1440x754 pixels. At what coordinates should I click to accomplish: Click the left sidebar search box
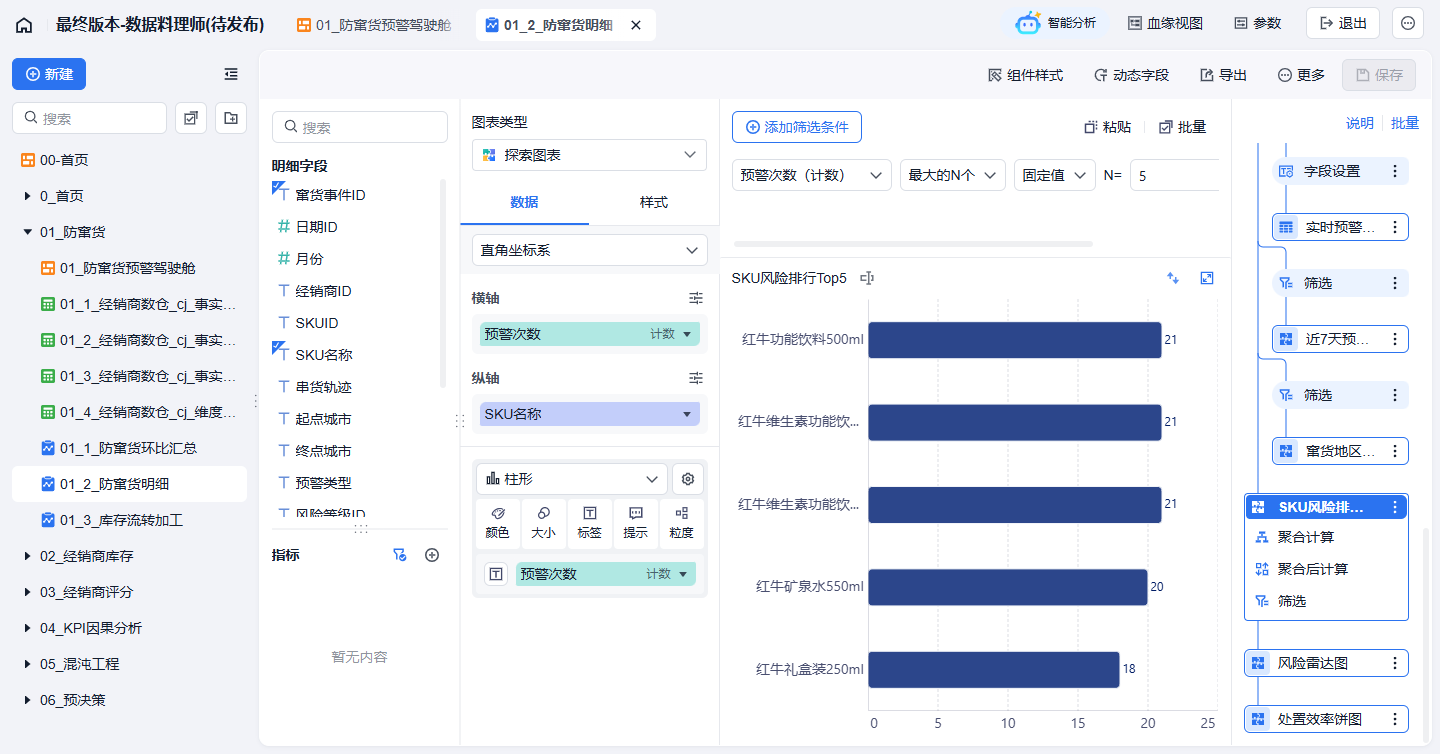coord(89,118)
